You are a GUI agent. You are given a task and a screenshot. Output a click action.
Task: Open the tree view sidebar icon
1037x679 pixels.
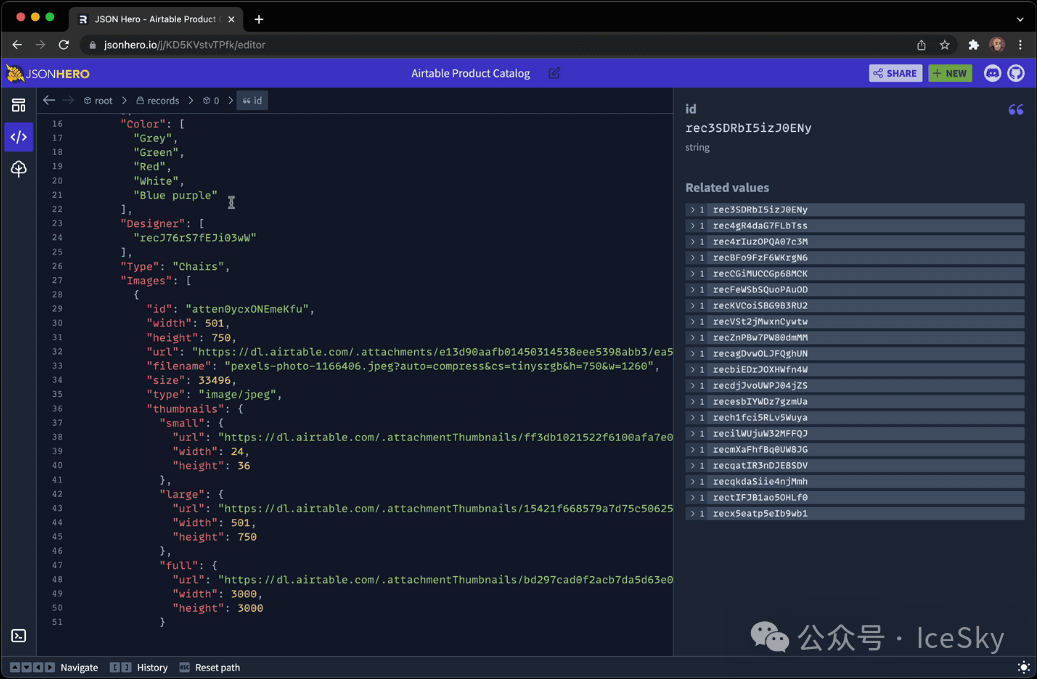coord(18,169)
